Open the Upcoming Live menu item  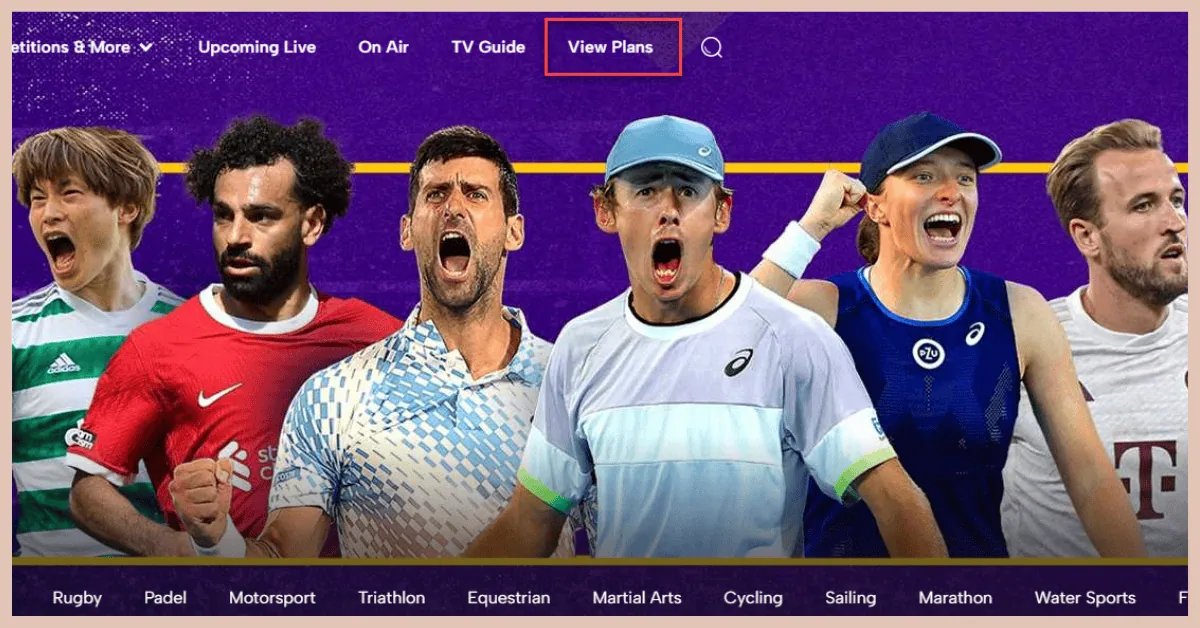tap(257, 47)
